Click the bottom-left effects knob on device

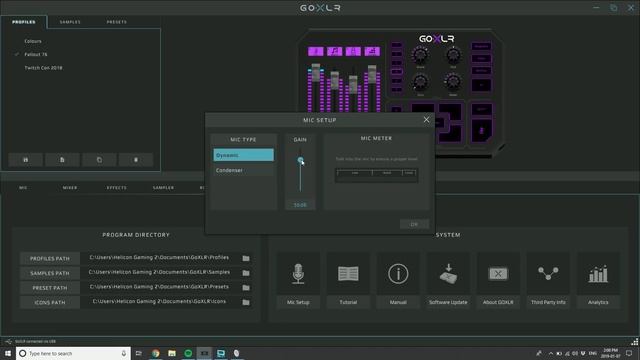[420, 82]
